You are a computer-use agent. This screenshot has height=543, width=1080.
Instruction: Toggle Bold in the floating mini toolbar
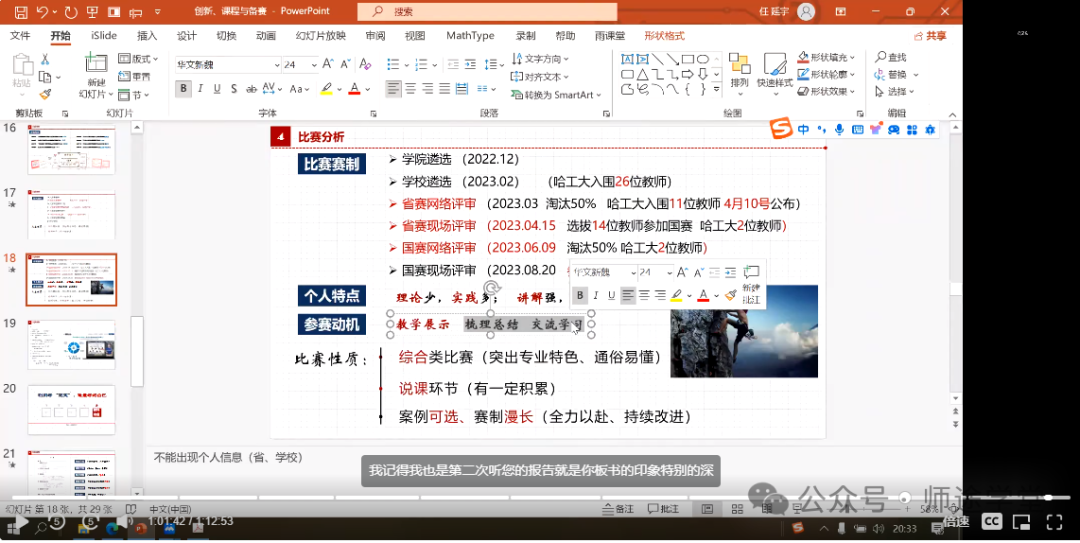(x=580, y=296)
